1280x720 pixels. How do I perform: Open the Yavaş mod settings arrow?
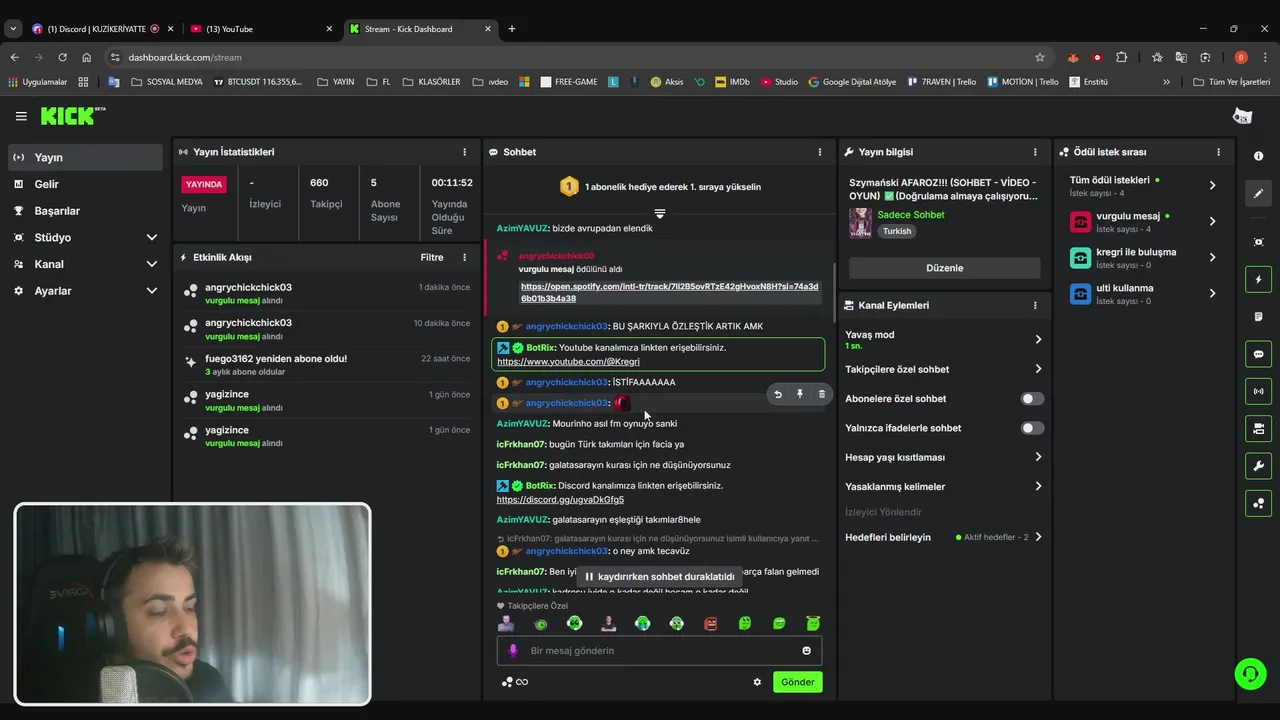(1038, 340)
